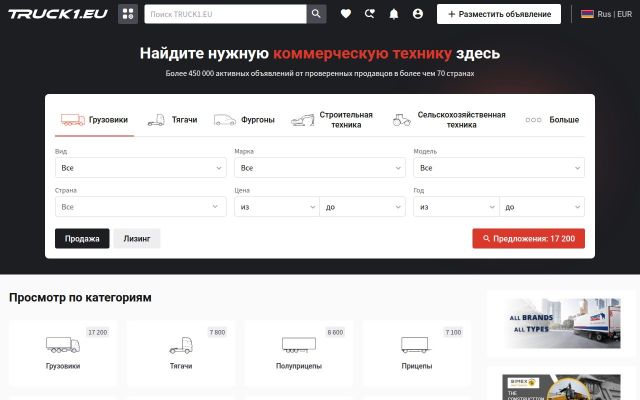Screen dimensions: 640x400
Task: Click the semi-trailer icon in Полуприцепы card
Action: click(299, 345)
